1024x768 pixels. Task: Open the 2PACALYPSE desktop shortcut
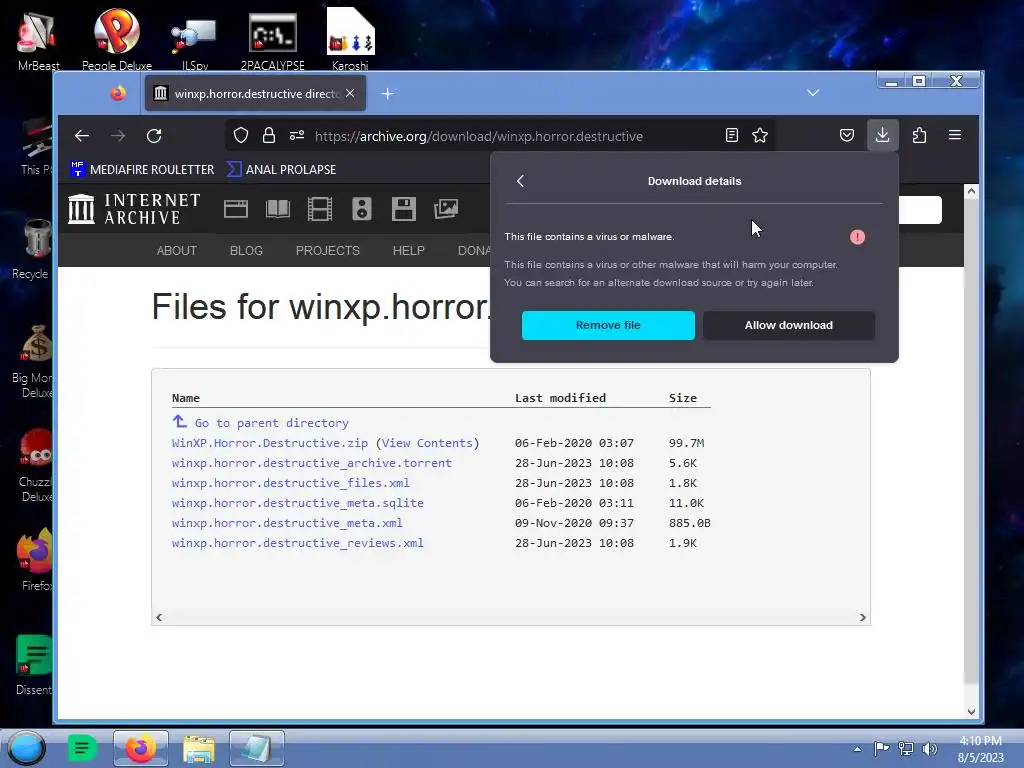point(272,40)
